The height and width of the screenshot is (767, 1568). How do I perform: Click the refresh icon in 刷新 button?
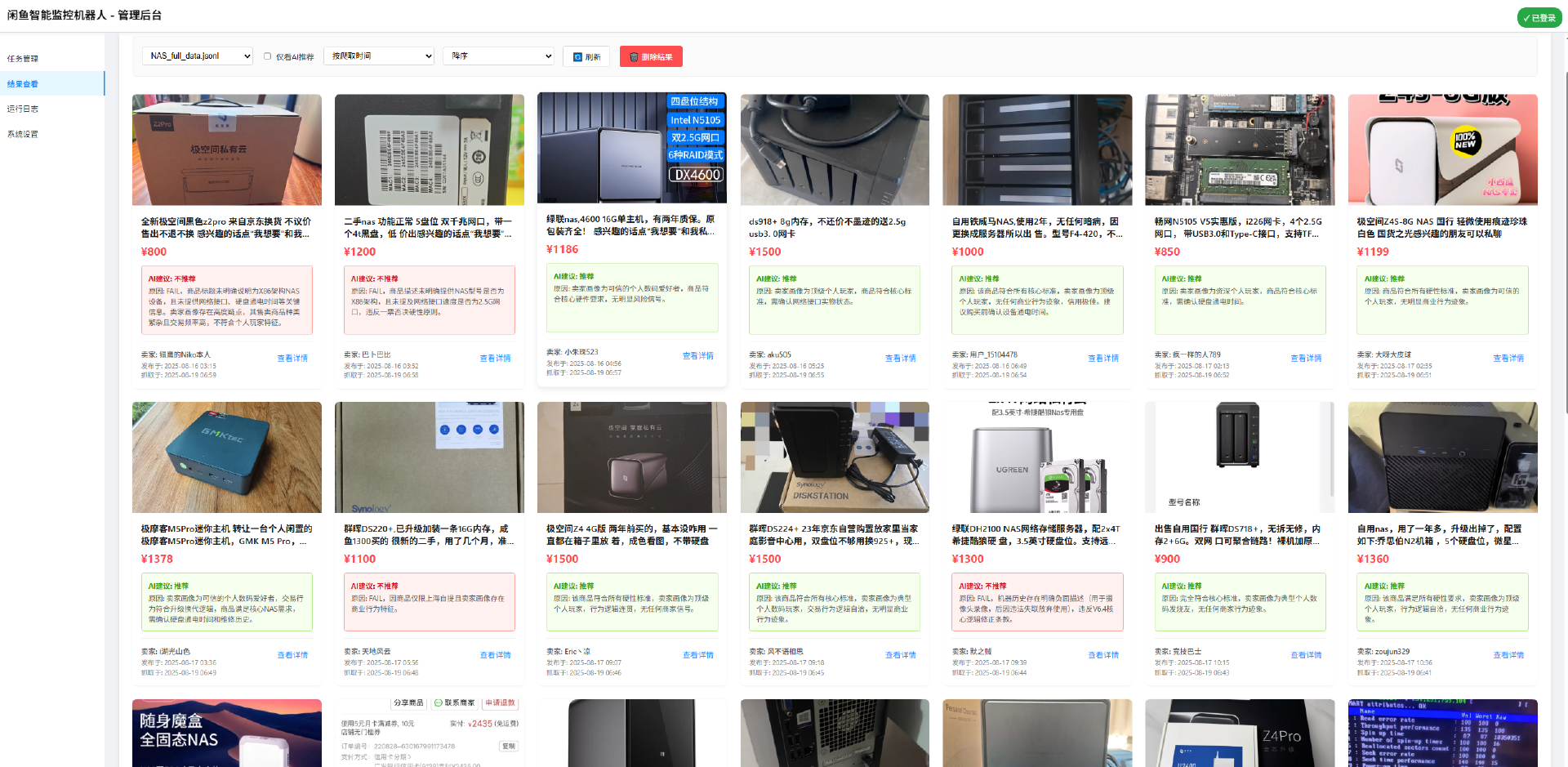click(577, 57)
